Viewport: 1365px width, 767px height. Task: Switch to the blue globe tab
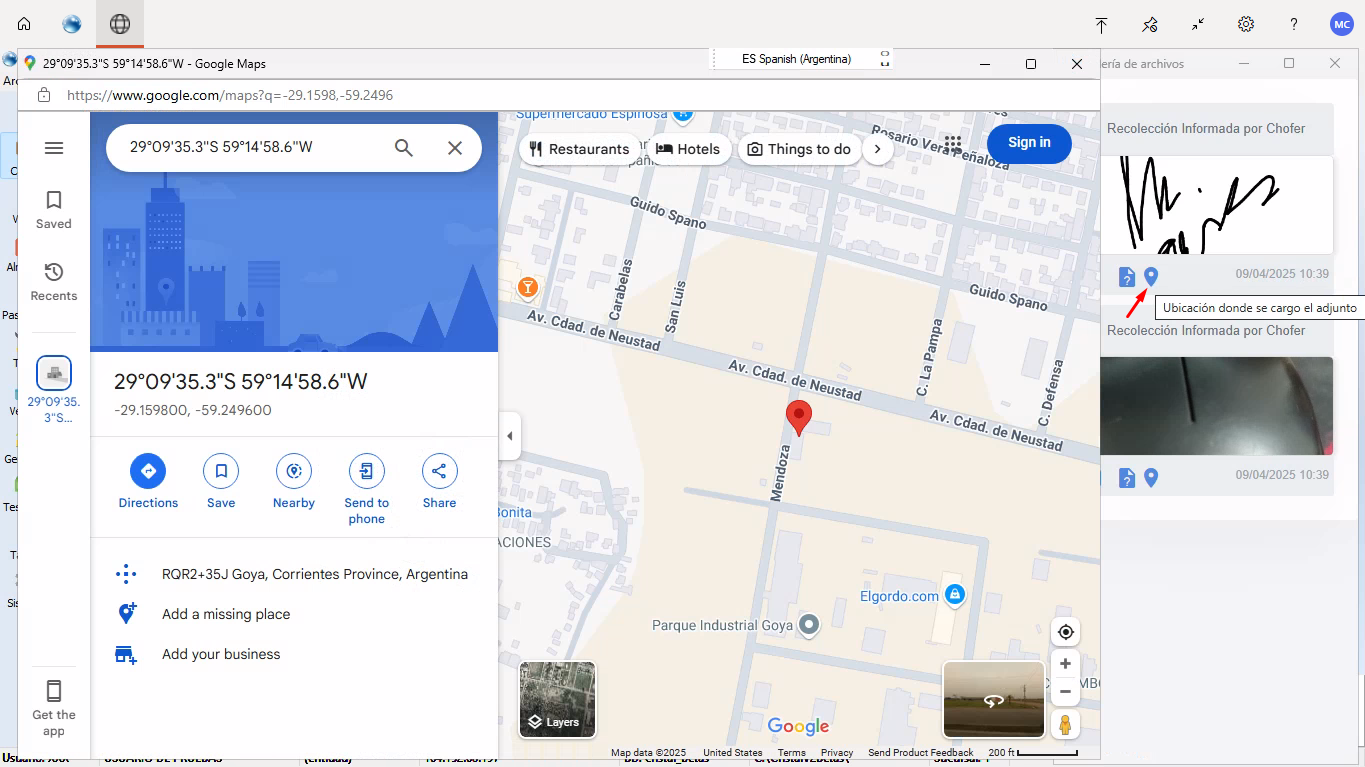pyautogui.click(x=72, y=24)
